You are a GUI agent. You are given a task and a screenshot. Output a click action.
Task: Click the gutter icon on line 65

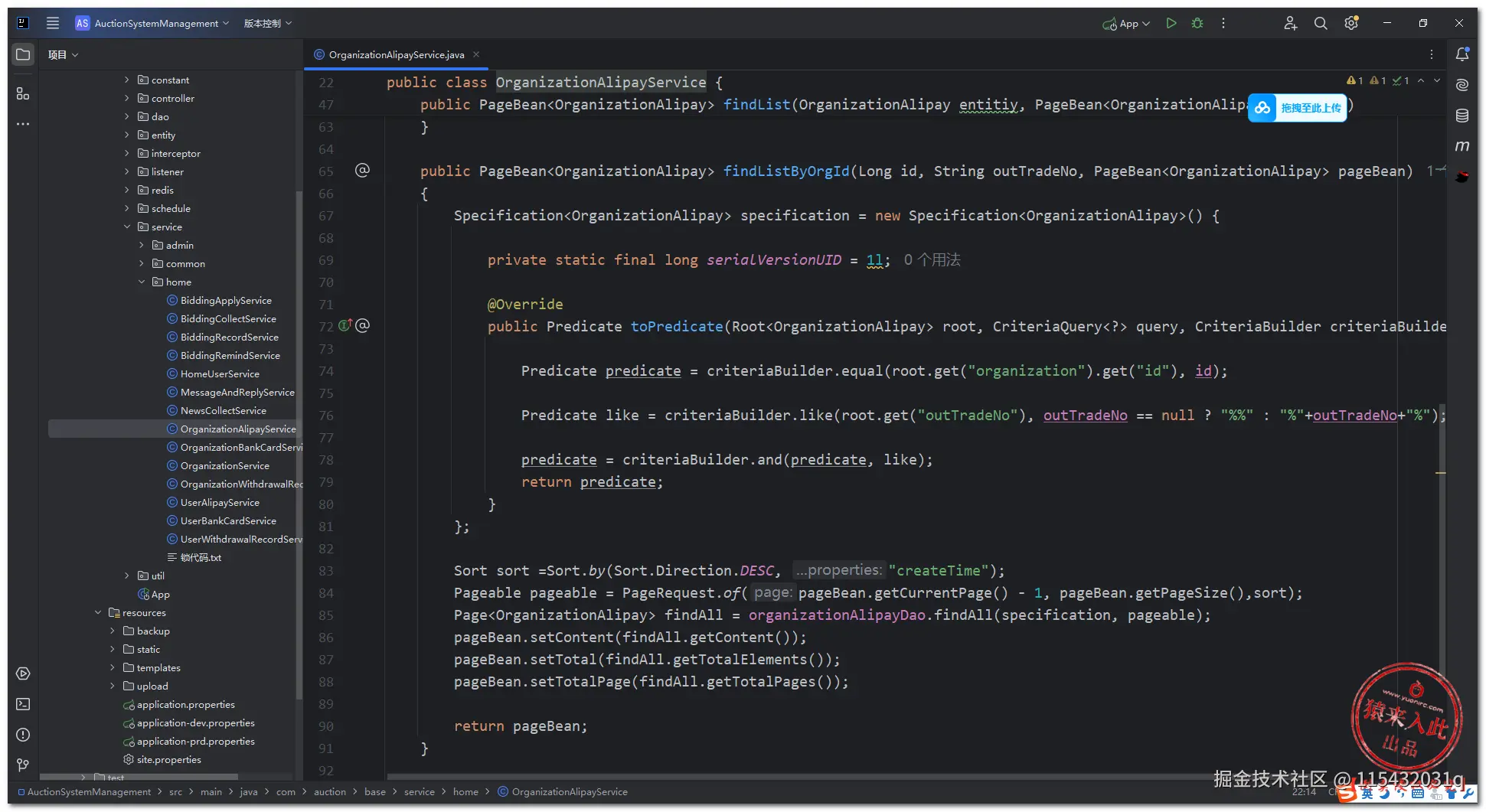coord(362,171)
